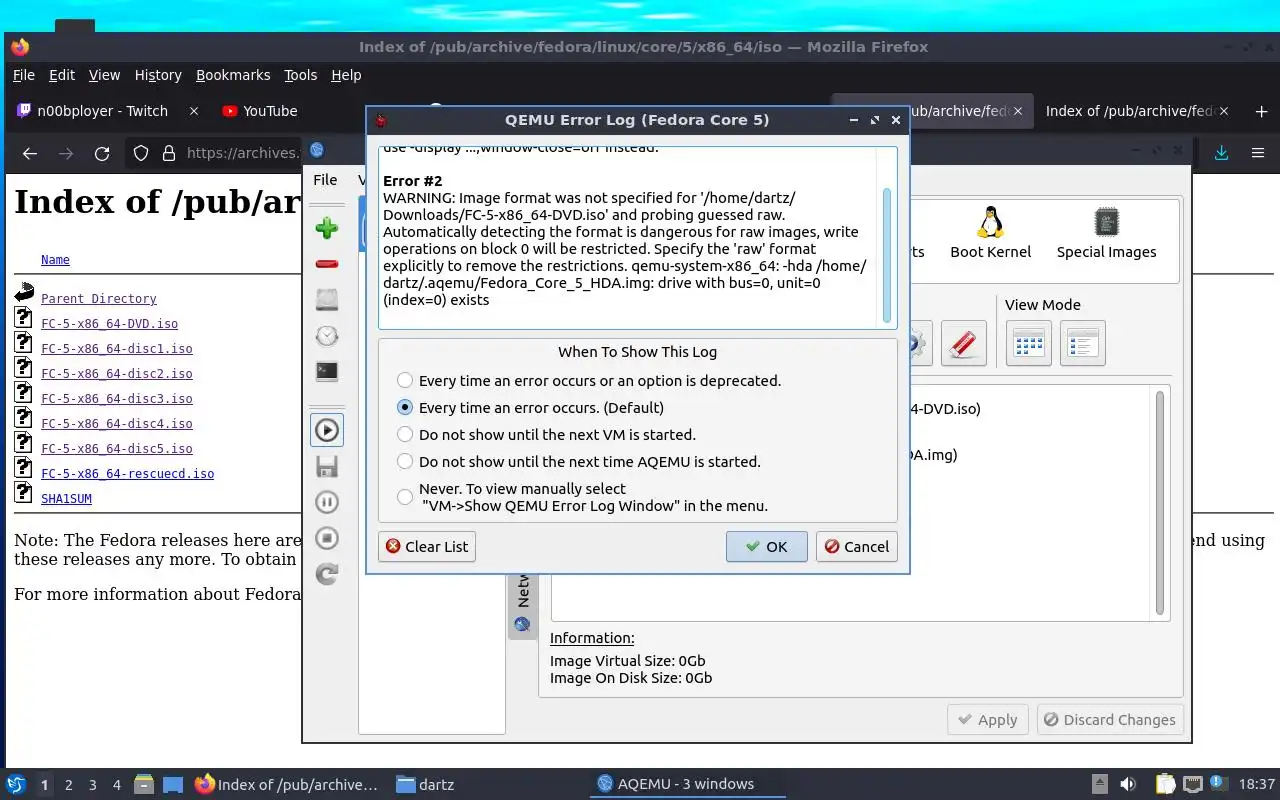This screenshot has width=1280, height=800.
Task: Go back in Firefox
Action: 30,153
